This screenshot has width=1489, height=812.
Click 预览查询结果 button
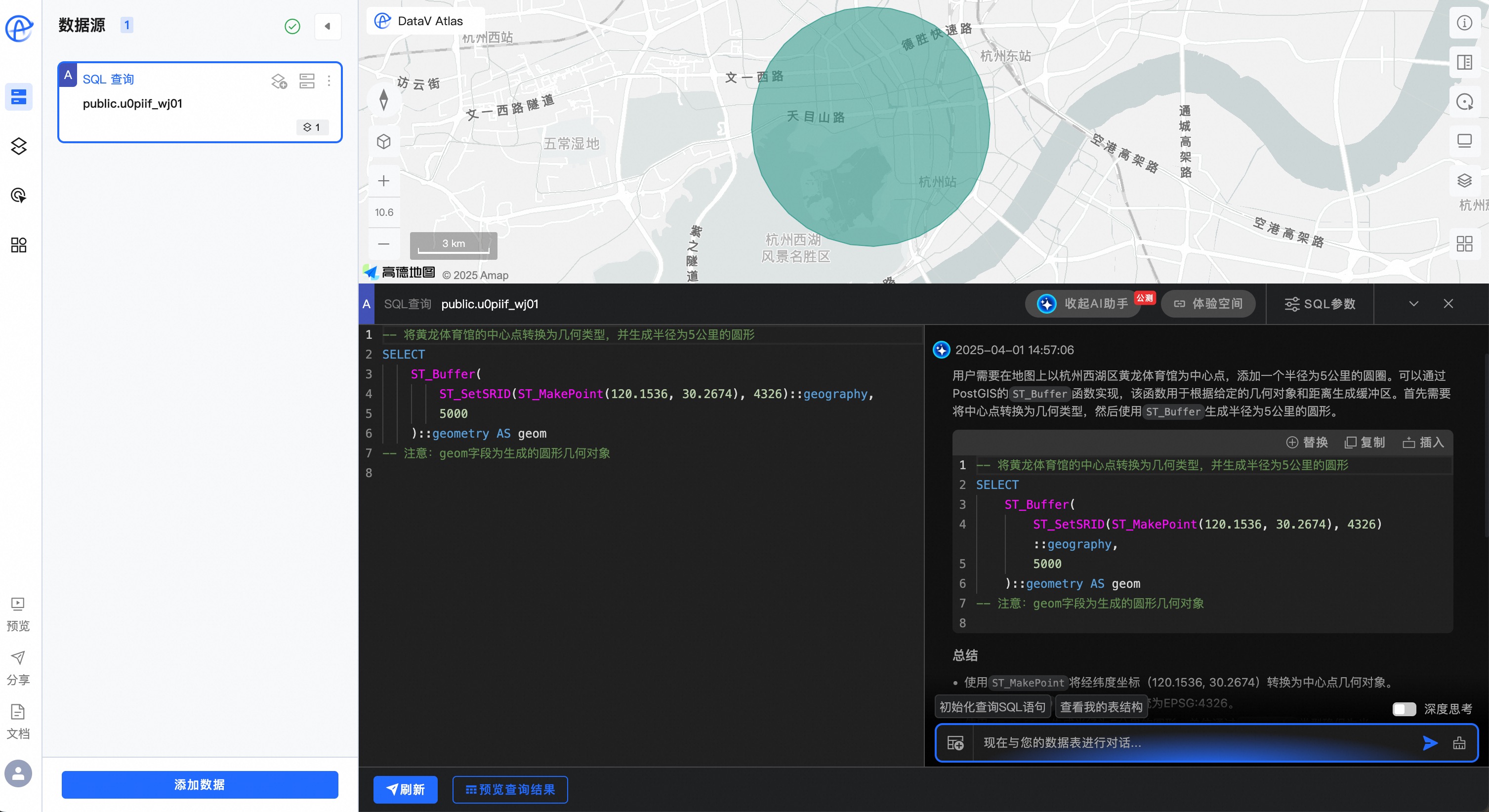[x=509, y=789]
